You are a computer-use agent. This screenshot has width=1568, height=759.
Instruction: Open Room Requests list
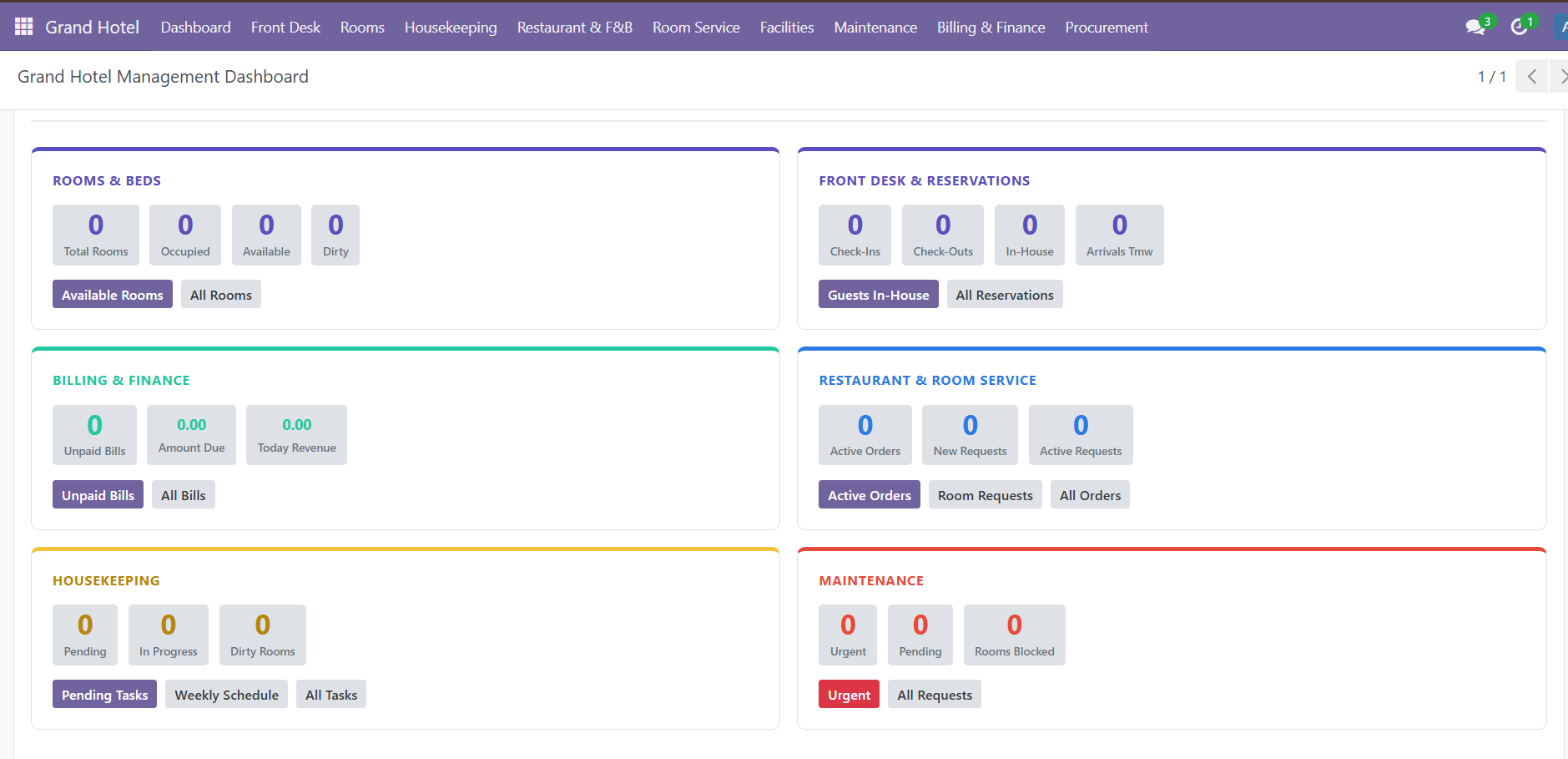(x=985, y=495)
